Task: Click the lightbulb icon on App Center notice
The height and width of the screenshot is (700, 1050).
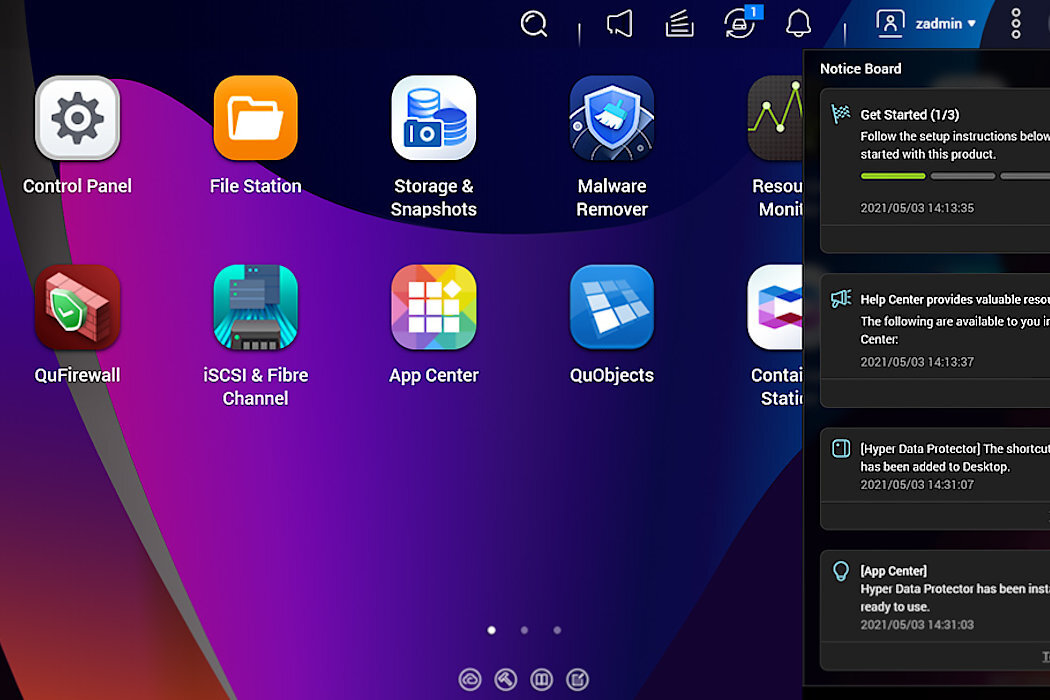Action: (x=841, y=571)
